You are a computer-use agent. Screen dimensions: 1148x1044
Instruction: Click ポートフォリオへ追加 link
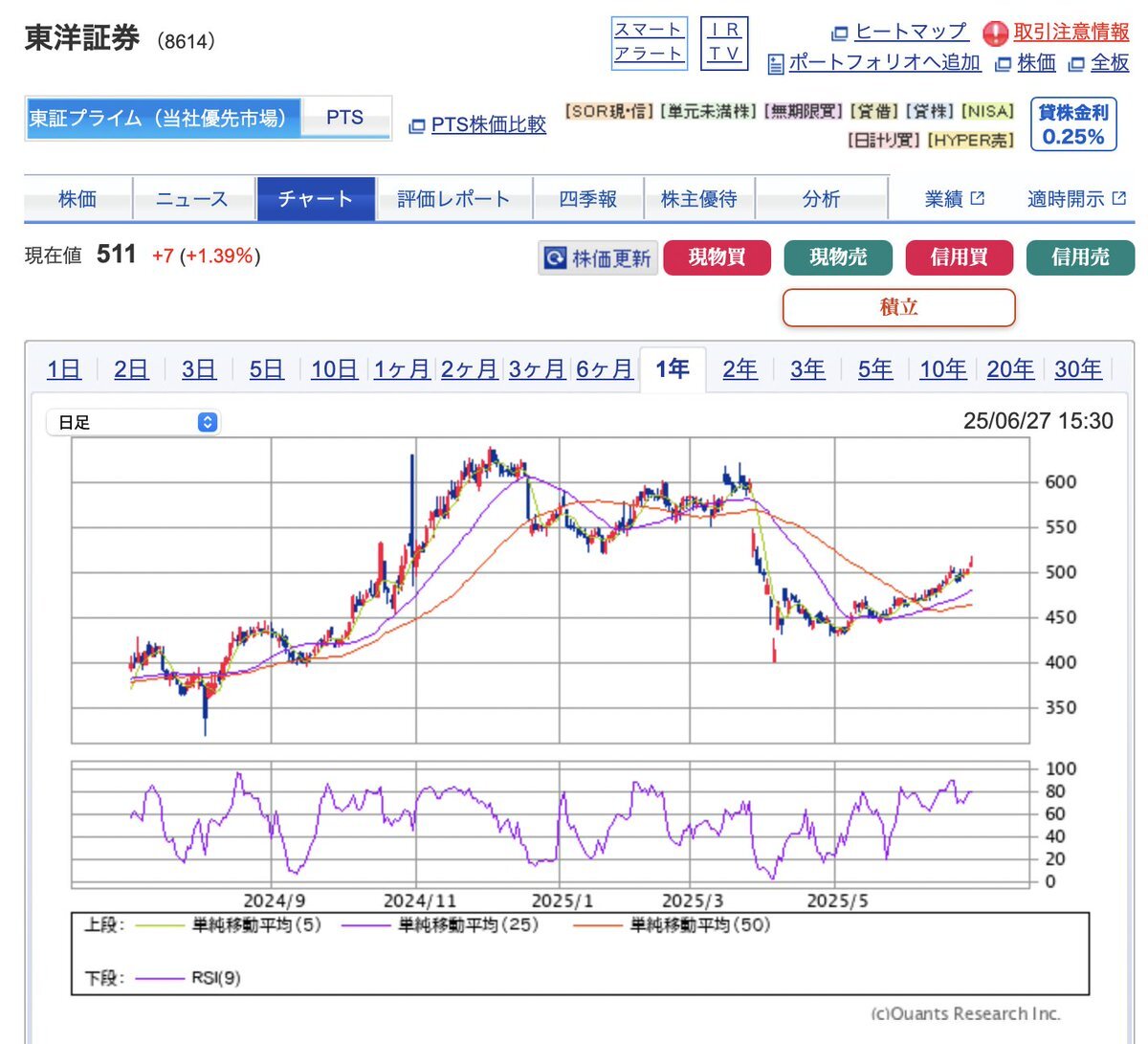pyautogui.click(x=885, y=63)
